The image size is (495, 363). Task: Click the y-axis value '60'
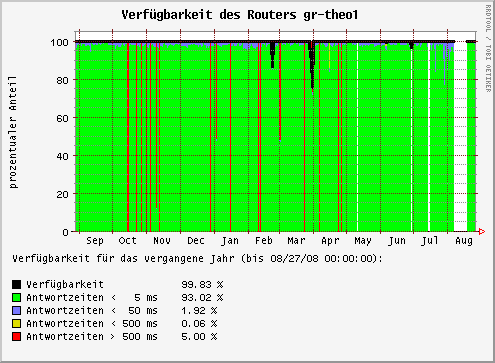[62, 118]
